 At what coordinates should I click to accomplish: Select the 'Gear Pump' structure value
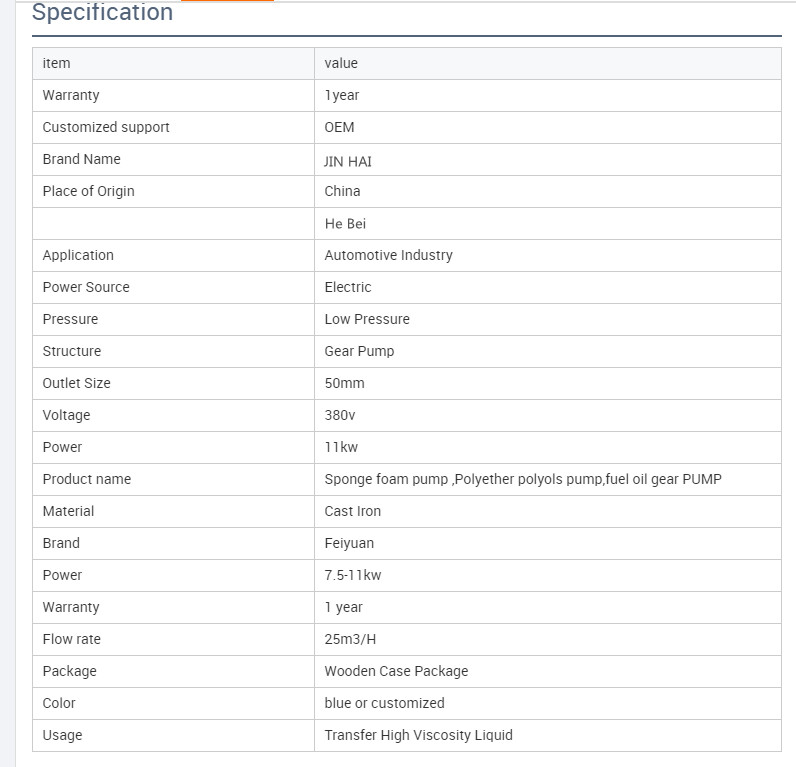click(359, 351)
